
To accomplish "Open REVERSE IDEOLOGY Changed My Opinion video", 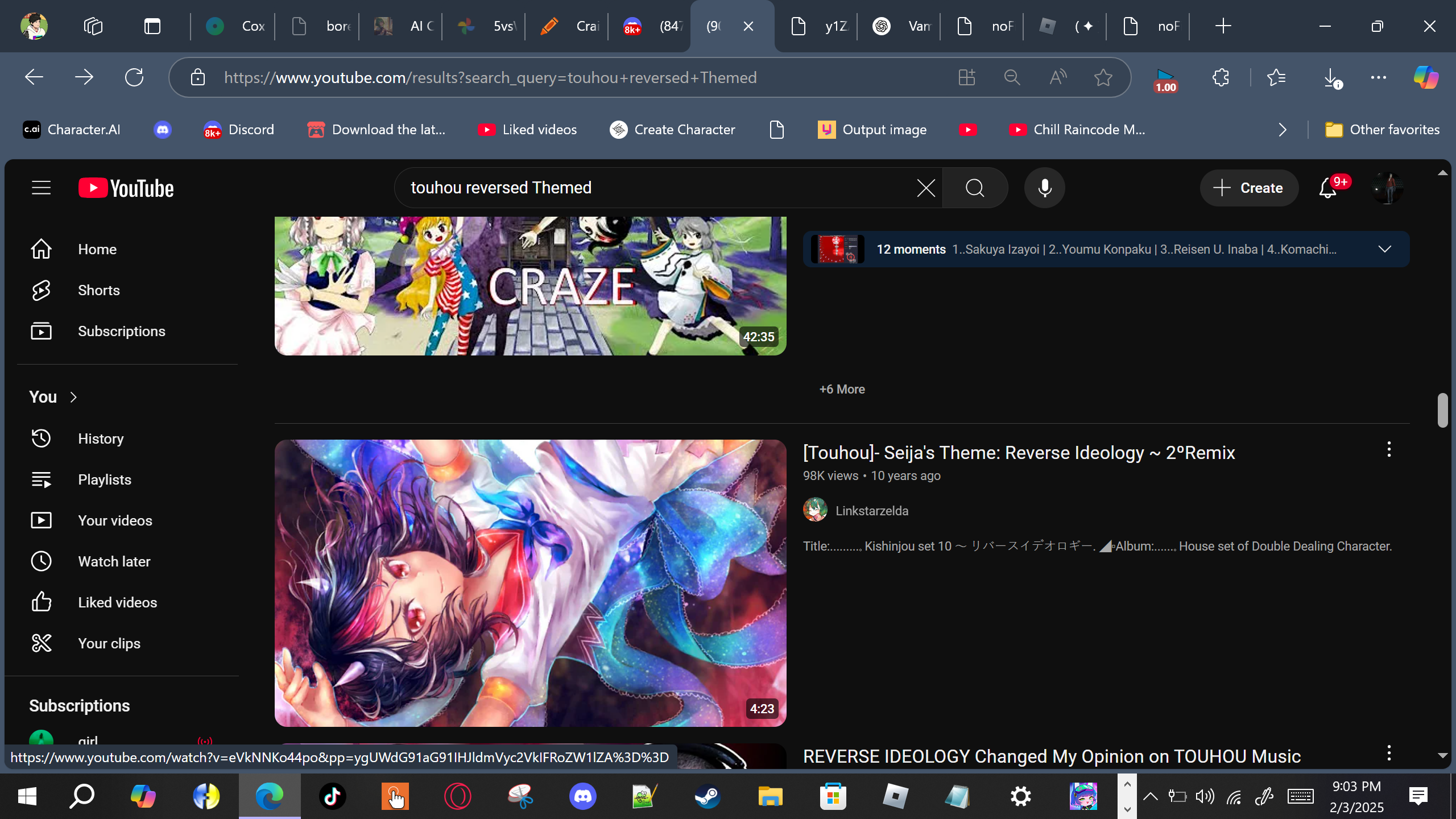I will click(x=1052, y=756).
